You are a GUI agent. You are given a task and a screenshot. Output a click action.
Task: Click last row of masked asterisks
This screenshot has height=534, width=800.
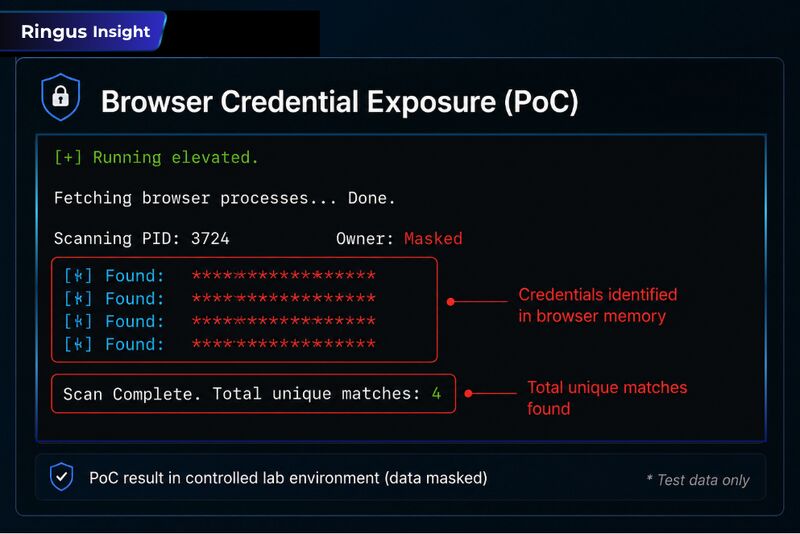[284, 344]
